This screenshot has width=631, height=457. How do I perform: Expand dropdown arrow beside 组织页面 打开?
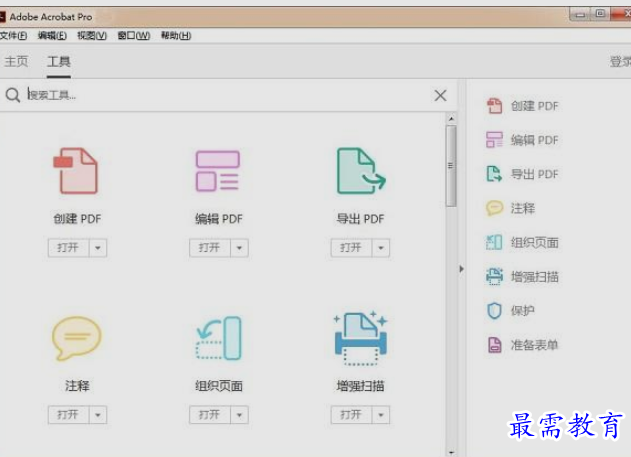(x=239, y=415)
